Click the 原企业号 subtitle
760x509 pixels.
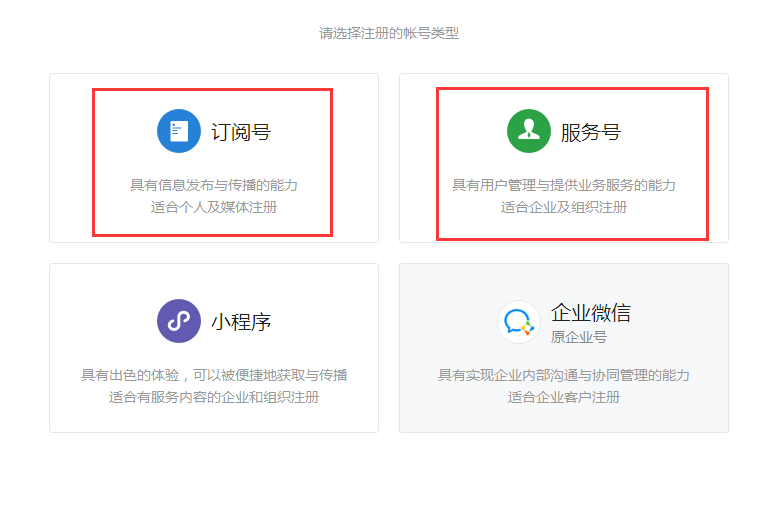coord(578,338)
